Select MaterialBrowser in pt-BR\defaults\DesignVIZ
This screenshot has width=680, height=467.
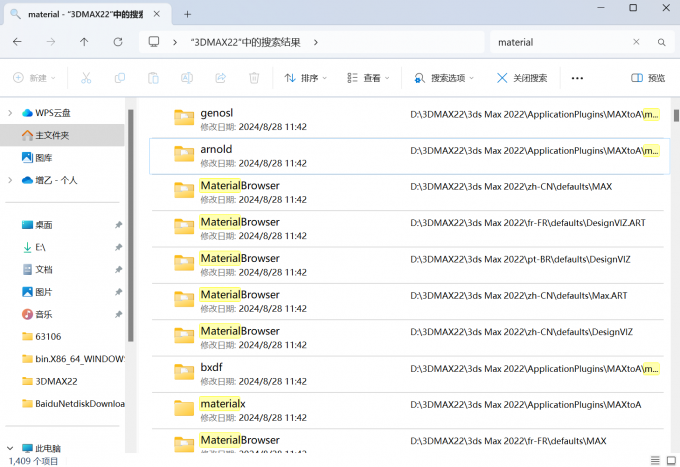pyautogui.click(x=408, y=265)
